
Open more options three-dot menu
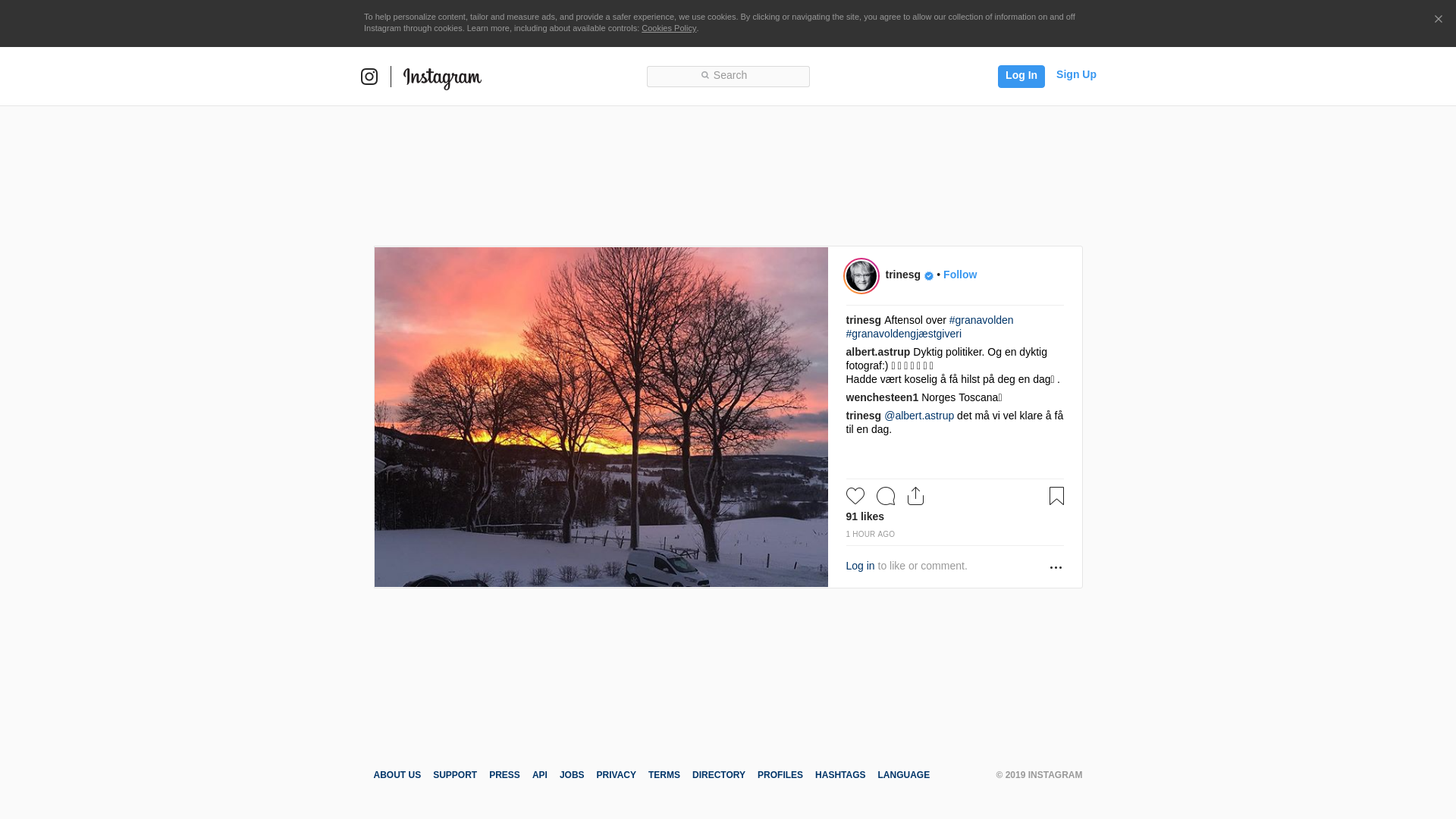(1056, 567)
